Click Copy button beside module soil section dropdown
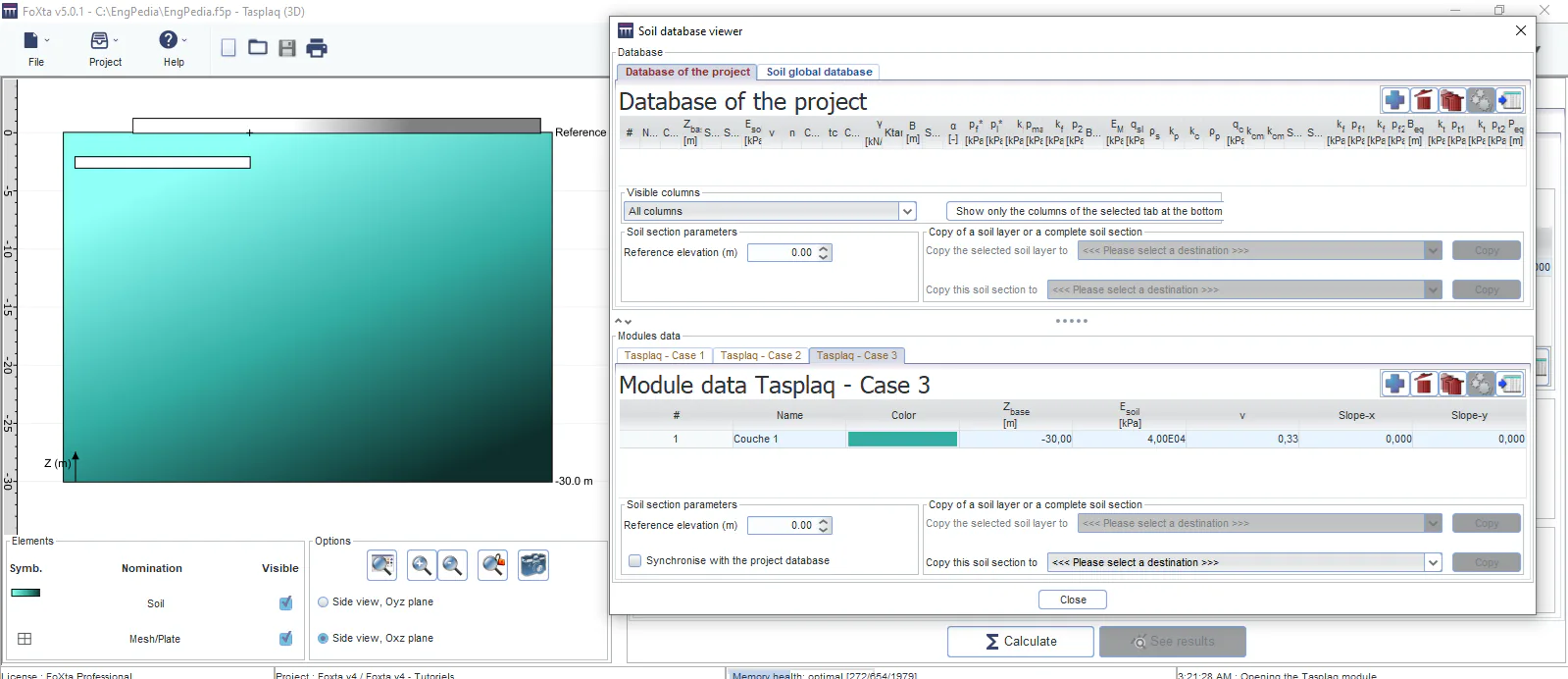Viewport: 1568px width, 679px height. [1487, 562]
